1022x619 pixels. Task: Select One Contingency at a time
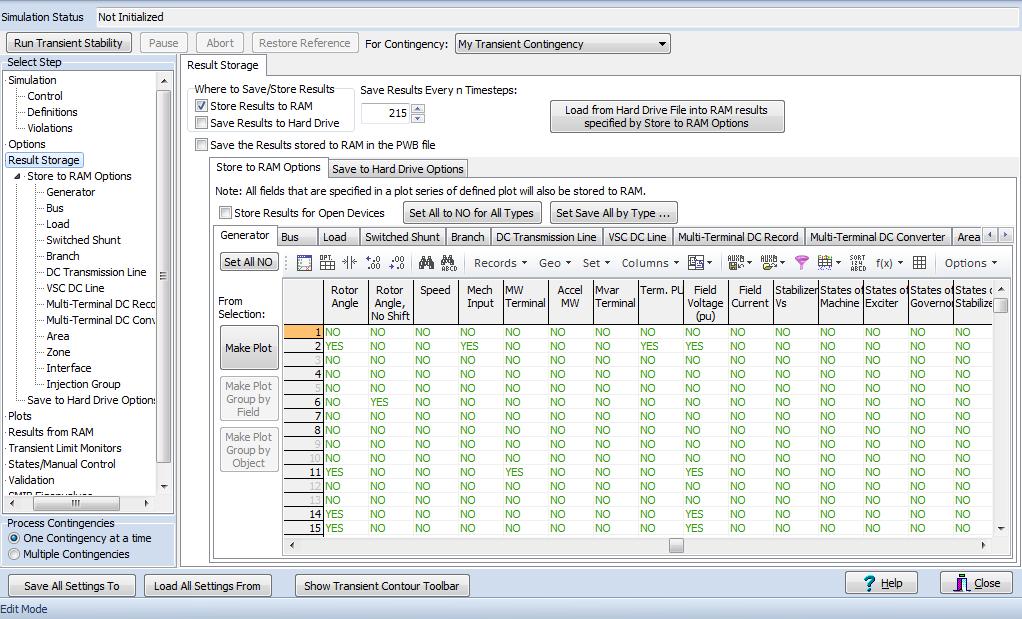coord(14,538)
